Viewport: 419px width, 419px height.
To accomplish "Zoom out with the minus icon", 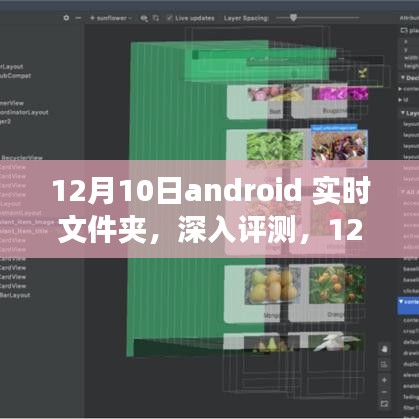I will (384, 392).
